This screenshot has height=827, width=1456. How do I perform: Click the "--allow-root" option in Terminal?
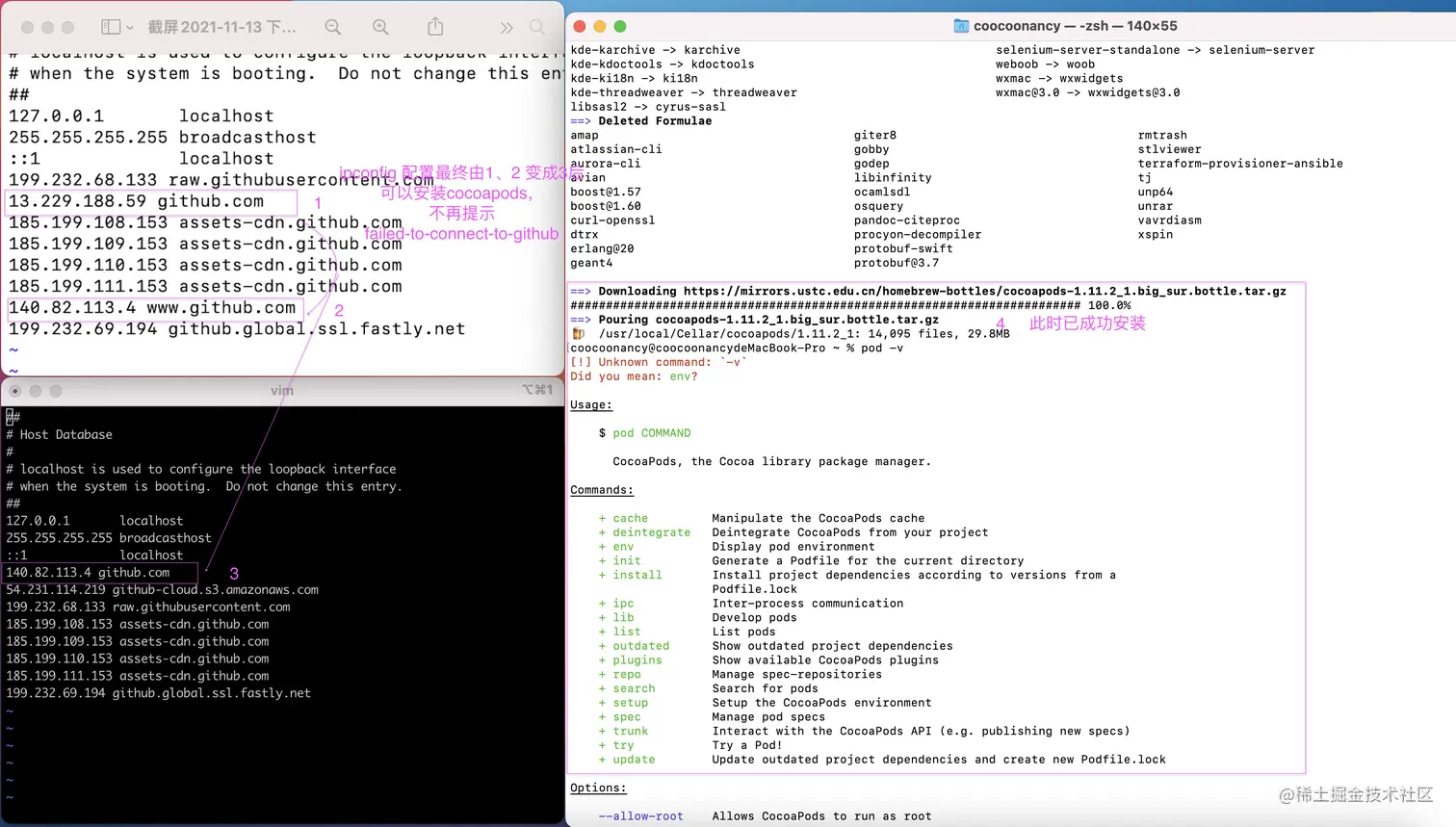(640, 817)
